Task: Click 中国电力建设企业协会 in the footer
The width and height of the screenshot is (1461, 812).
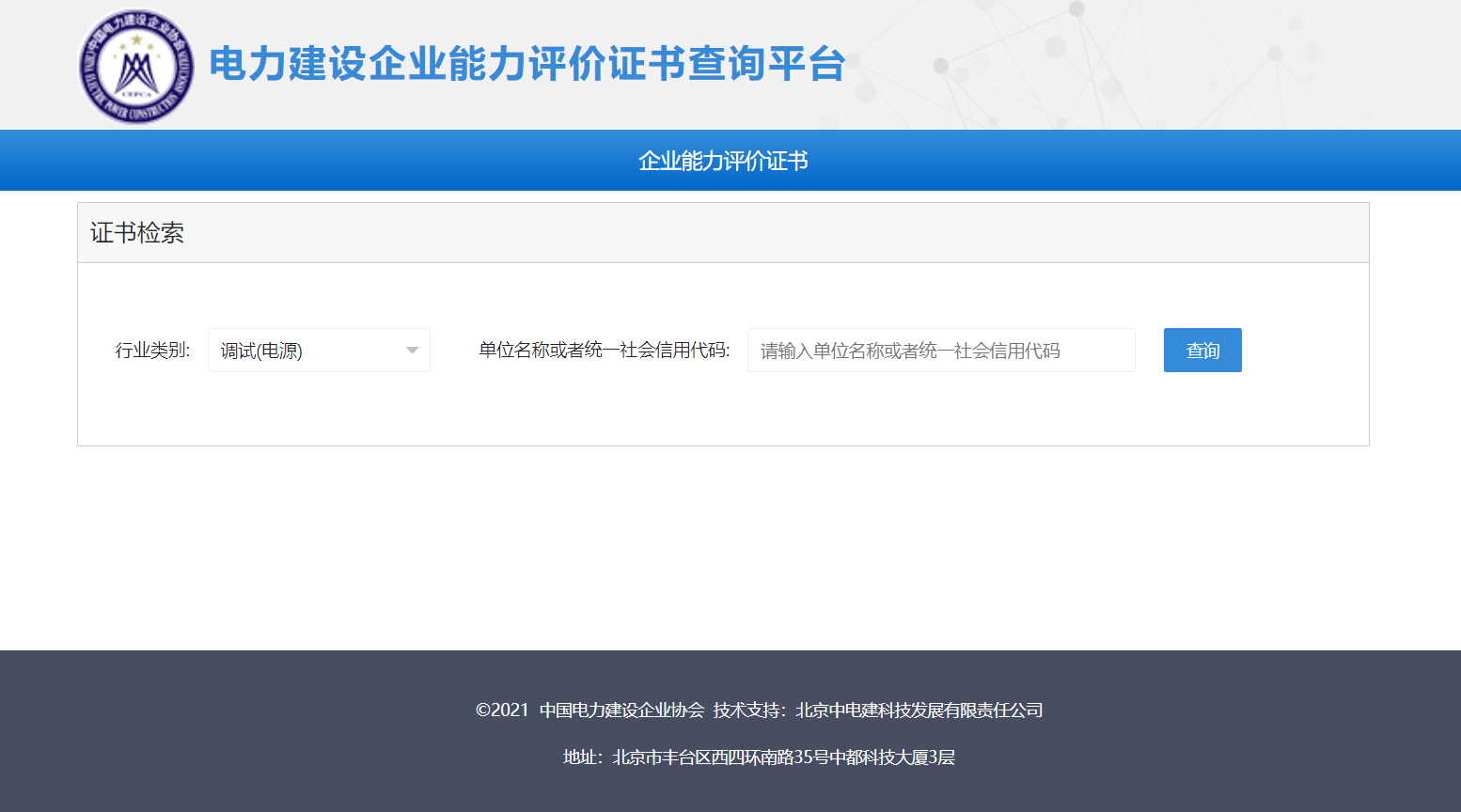Action: [x=621, y=710]
